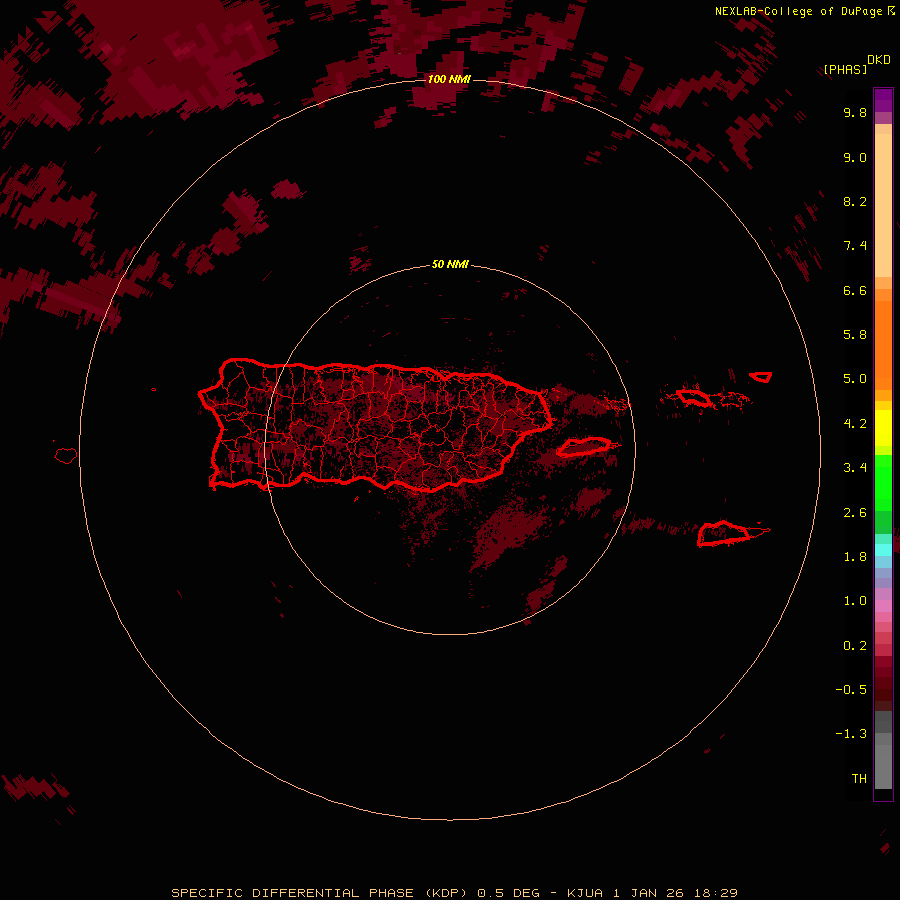
Task: Click the 18:29 timestamp
Action: click(x=715, y=893)
